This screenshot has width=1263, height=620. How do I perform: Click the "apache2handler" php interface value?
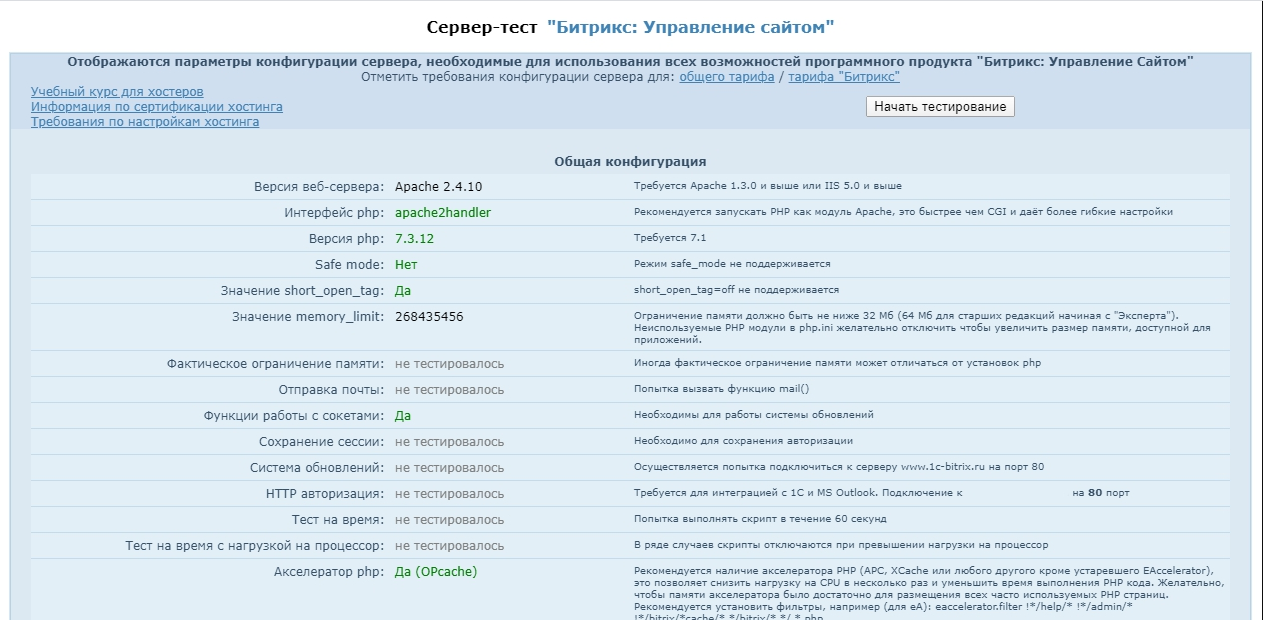(443, 213)
